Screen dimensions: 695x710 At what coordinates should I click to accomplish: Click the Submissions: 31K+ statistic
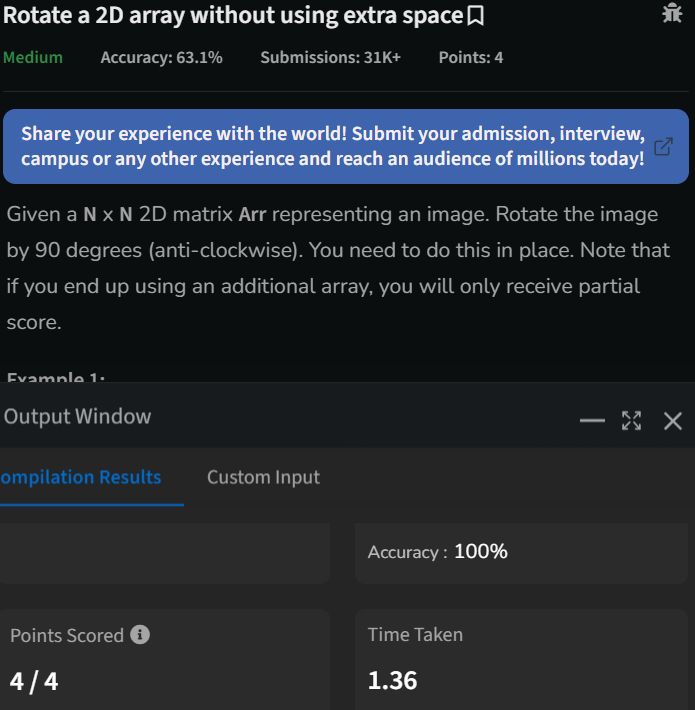click(x=330, y=57)
